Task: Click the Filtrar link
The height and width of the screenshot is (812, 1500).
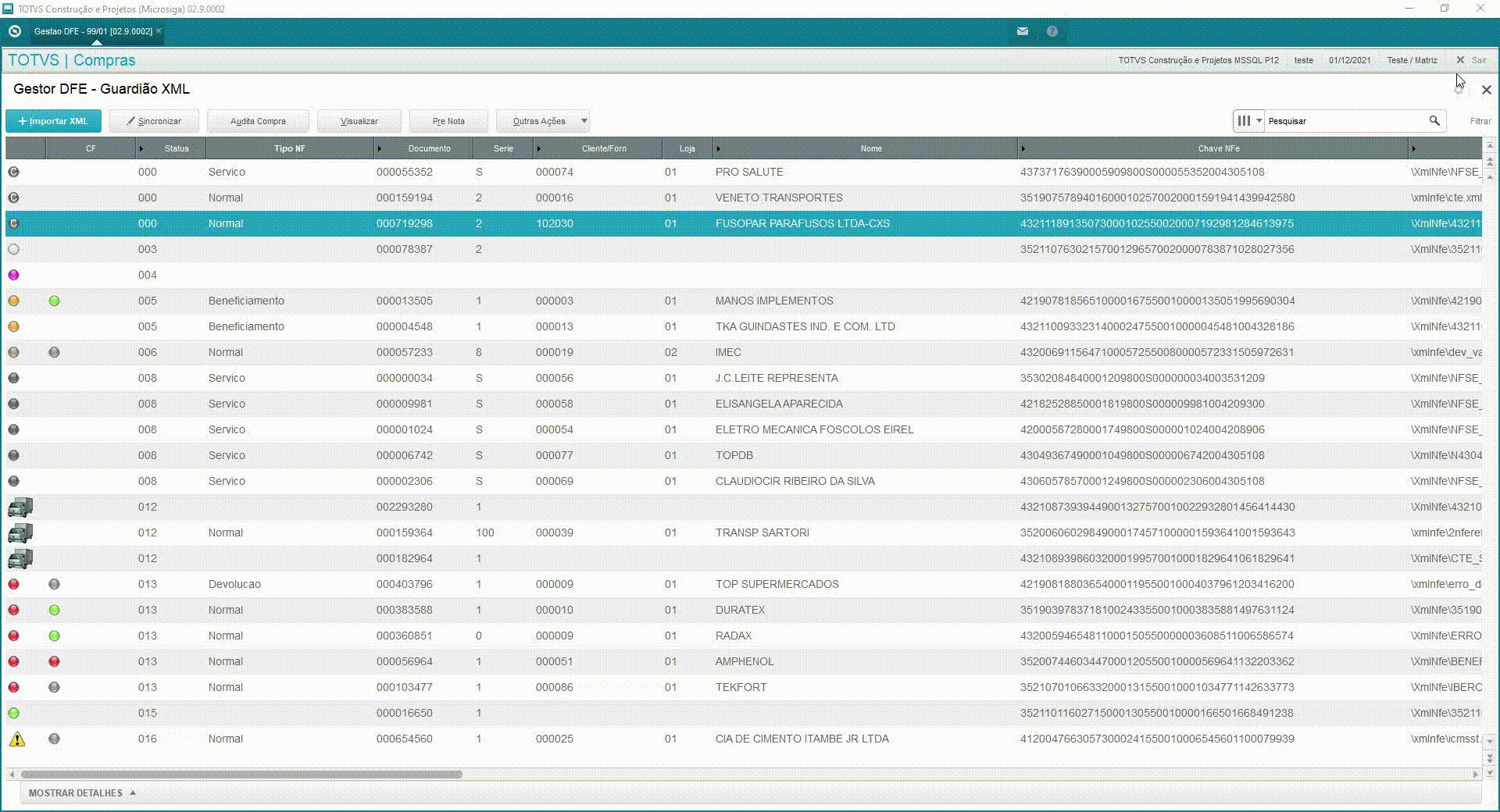Action: [x=1480, y=121]
